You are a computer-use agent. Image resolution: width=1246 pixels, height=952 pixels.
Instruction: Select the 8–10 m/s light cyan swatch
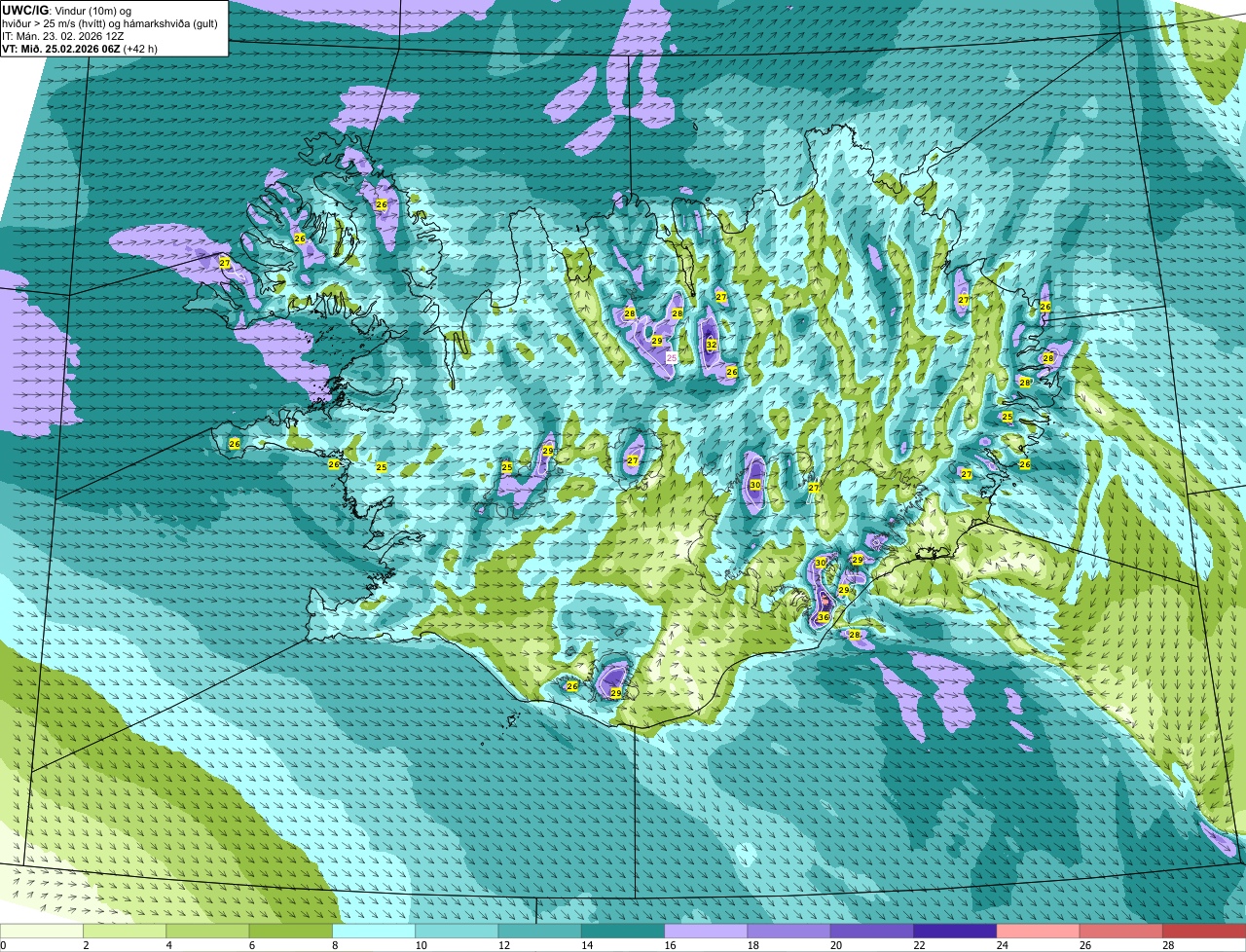(x=374, y=931)
